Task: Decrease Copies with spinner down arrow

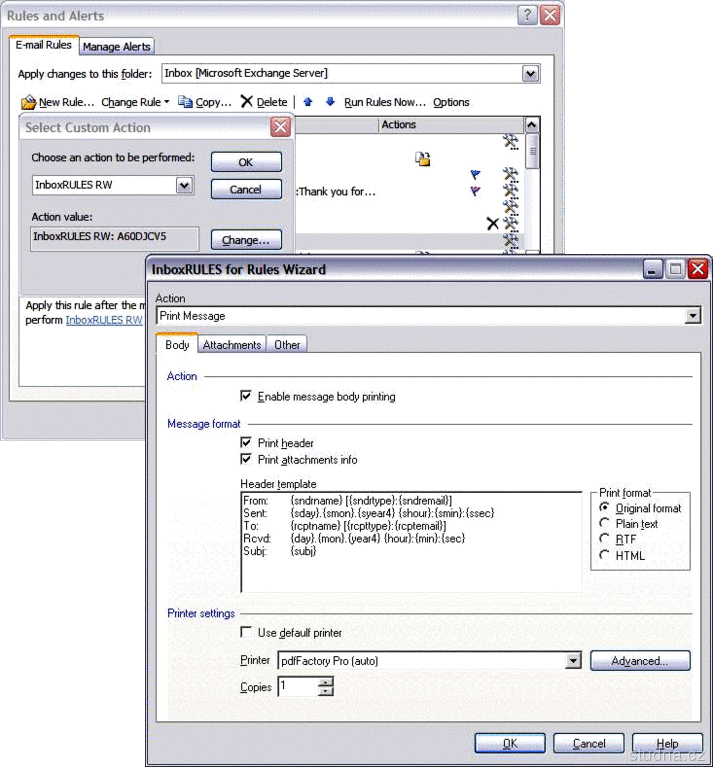Action: pyautogui.click(x=325, y=691)
